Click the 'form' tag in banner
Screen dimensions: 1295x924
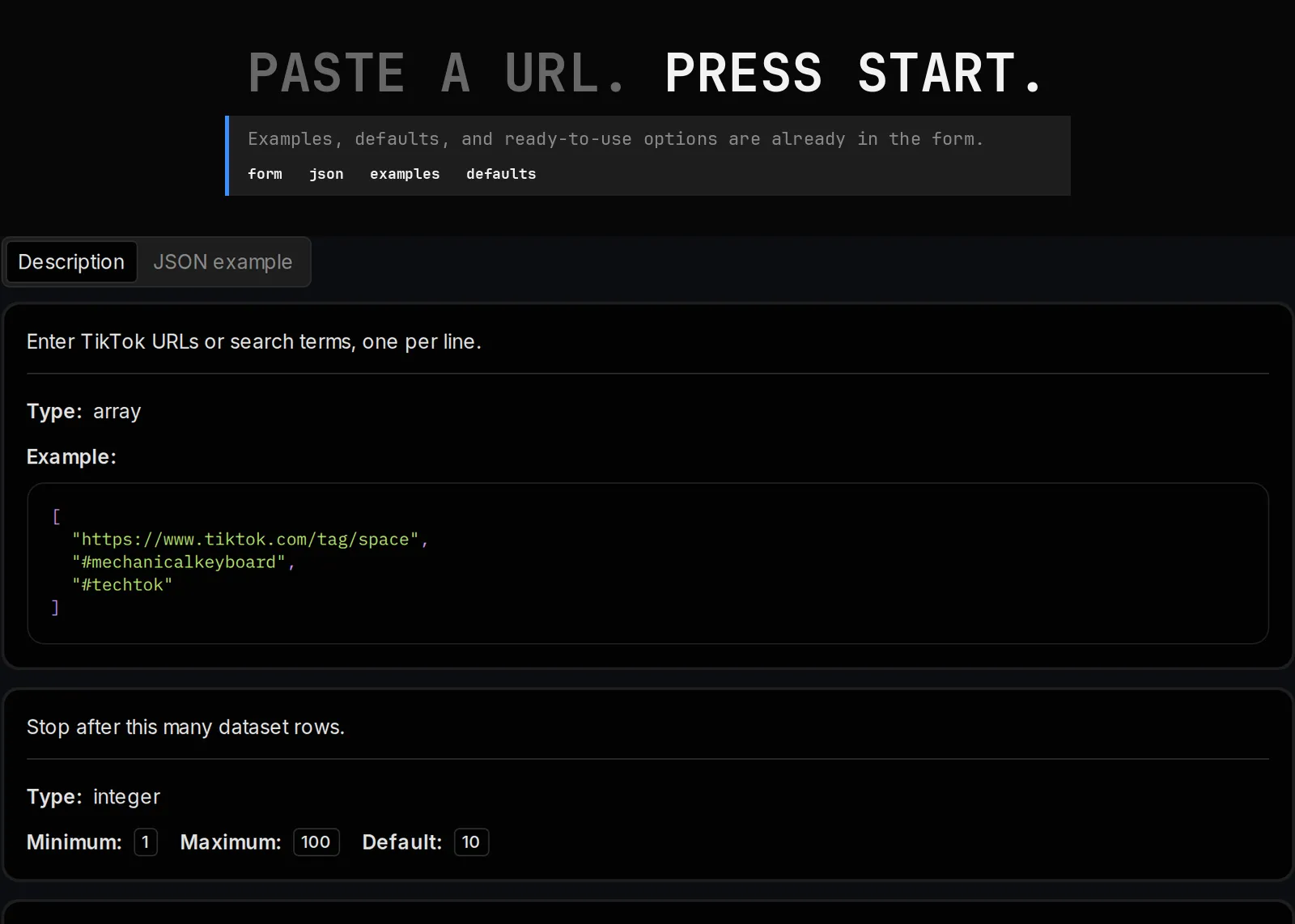pyautogui.click(x=265, y=174)
